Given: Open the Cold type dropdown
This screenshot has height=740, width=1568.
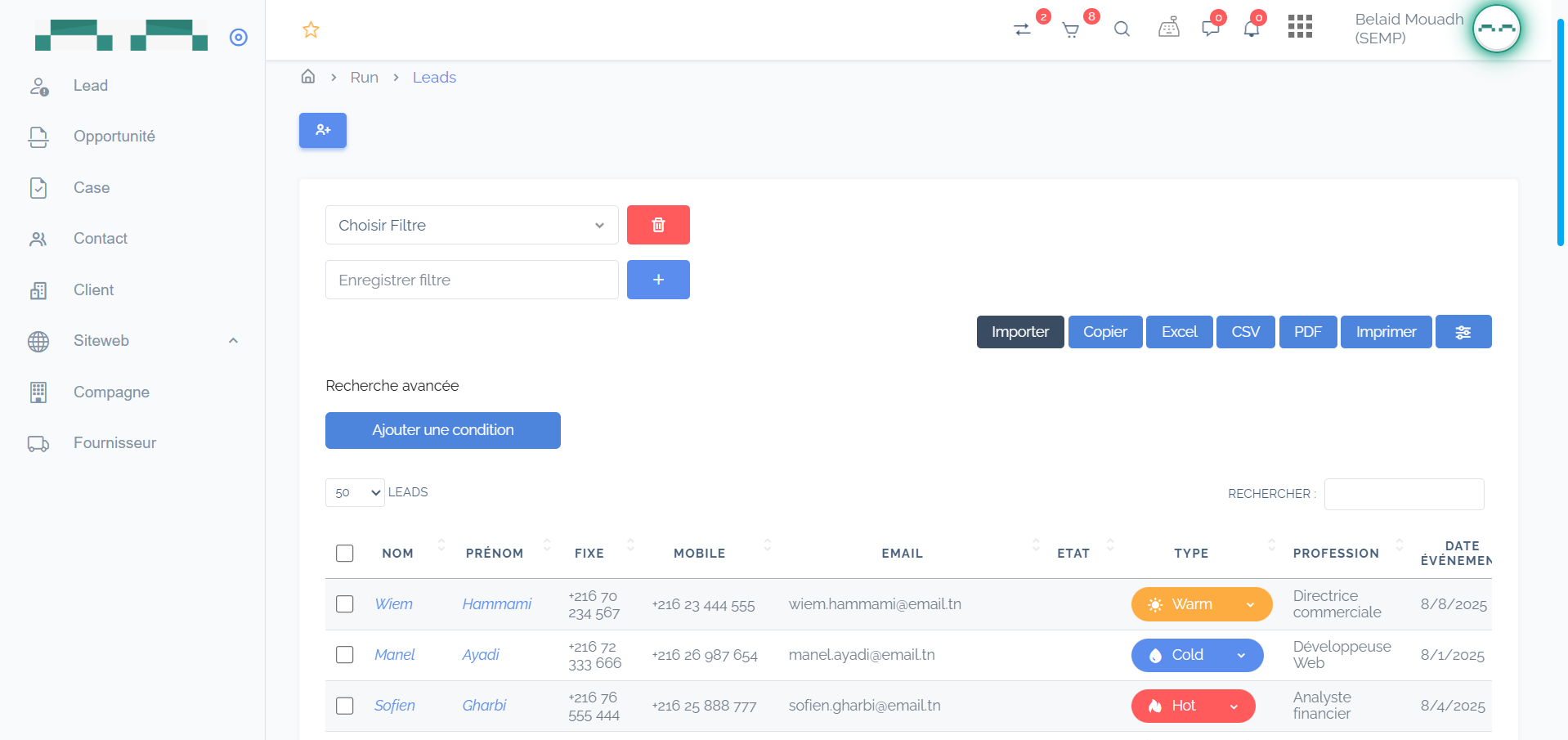Looking at the screenshot, I should pos(1198,655).
